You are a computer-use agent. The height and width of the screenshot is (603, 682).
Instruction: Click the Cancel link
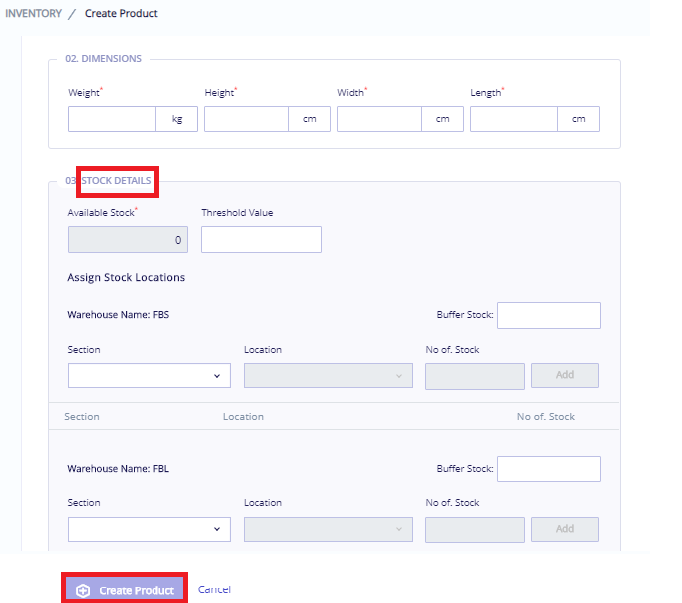pyautogui.click(x=214, y=590)
